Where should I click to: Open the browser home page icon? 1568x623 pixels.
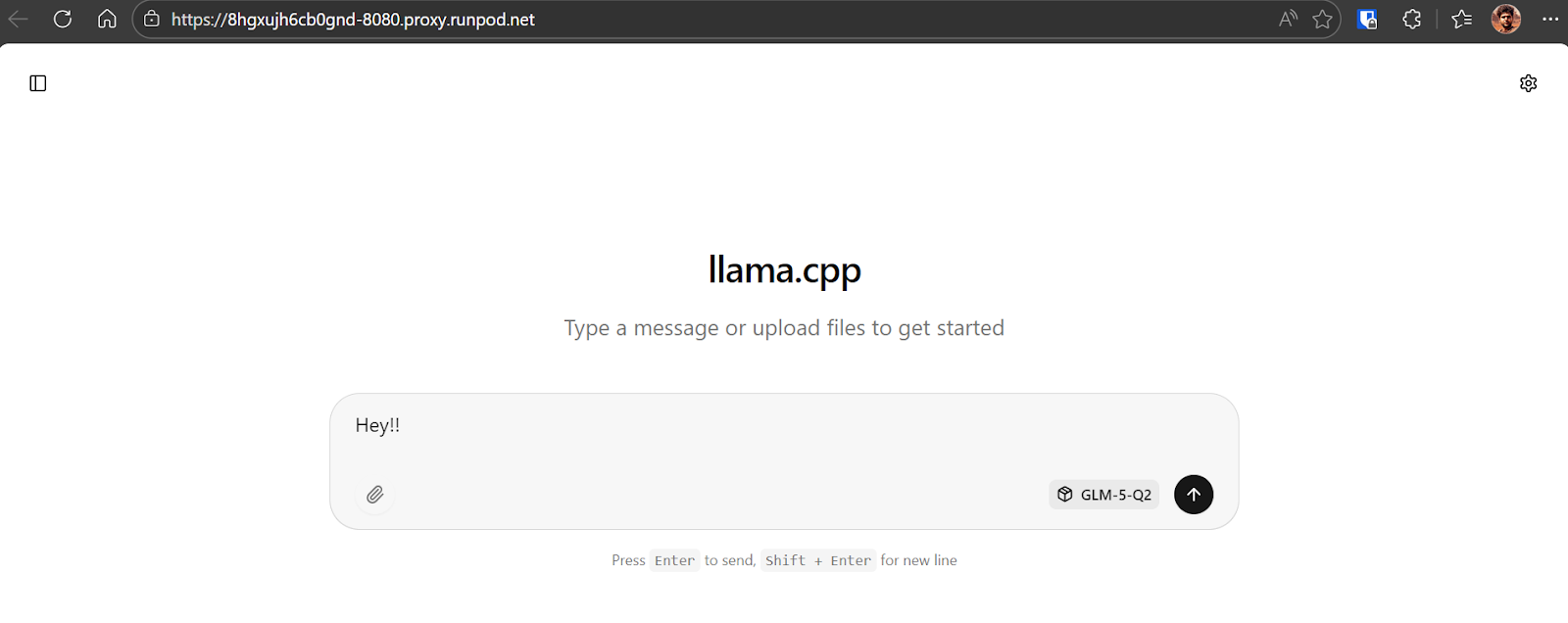point(107,19)
